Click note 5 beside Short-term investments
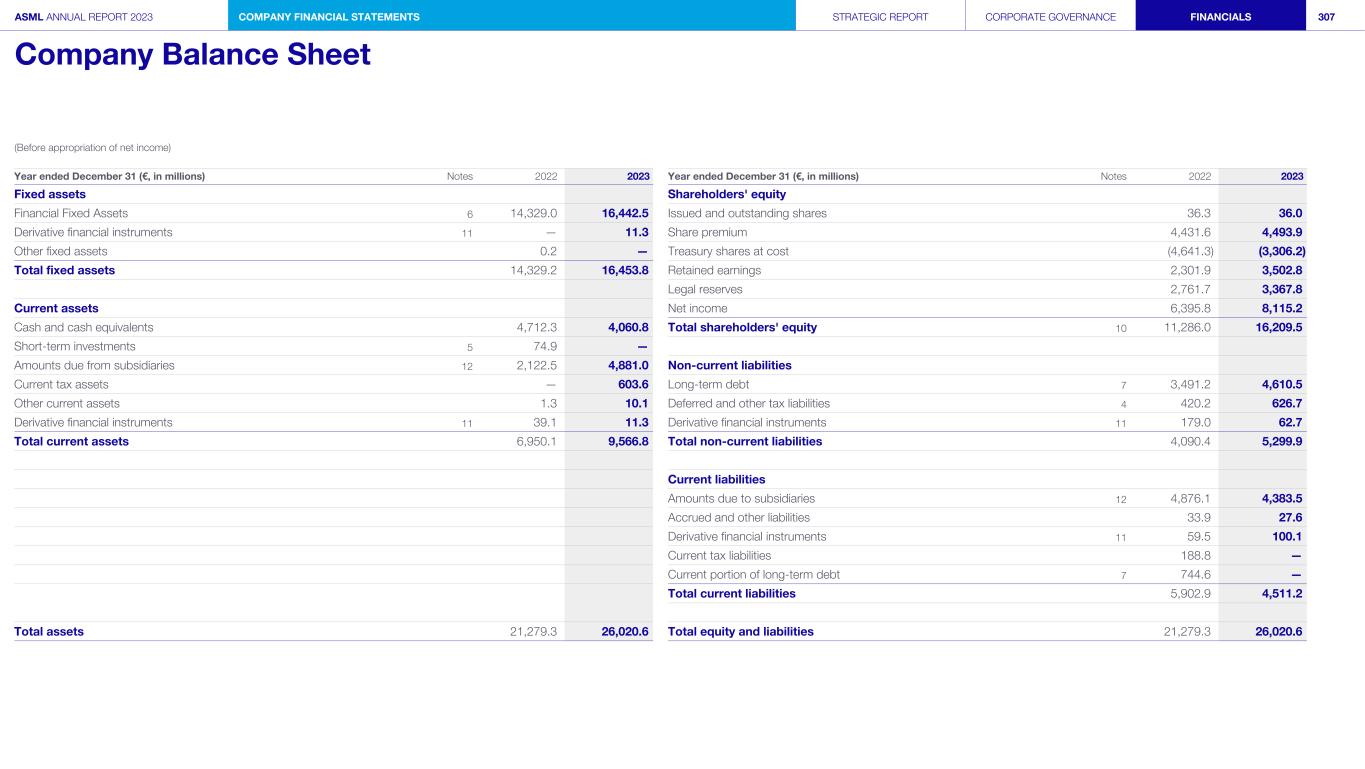1365x769 pixels. [469, 347]
